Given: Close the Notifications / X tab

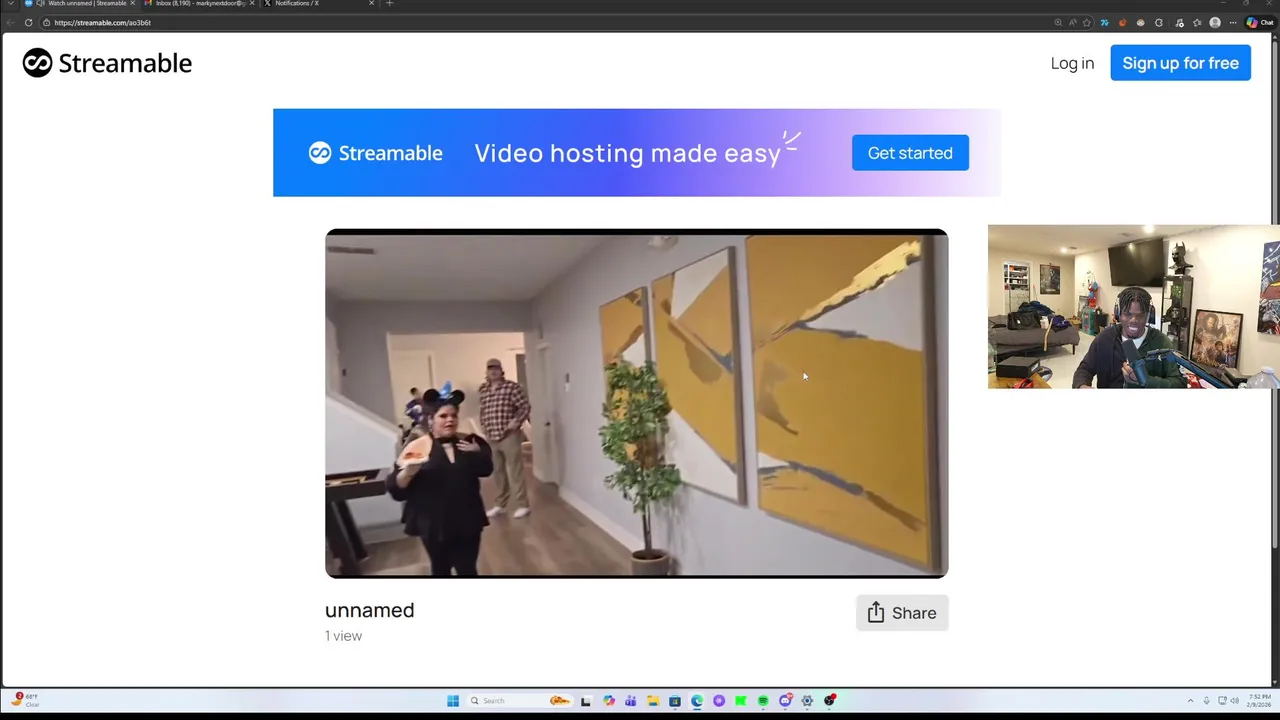Looking at the screenshot, I should coord(371,3).
